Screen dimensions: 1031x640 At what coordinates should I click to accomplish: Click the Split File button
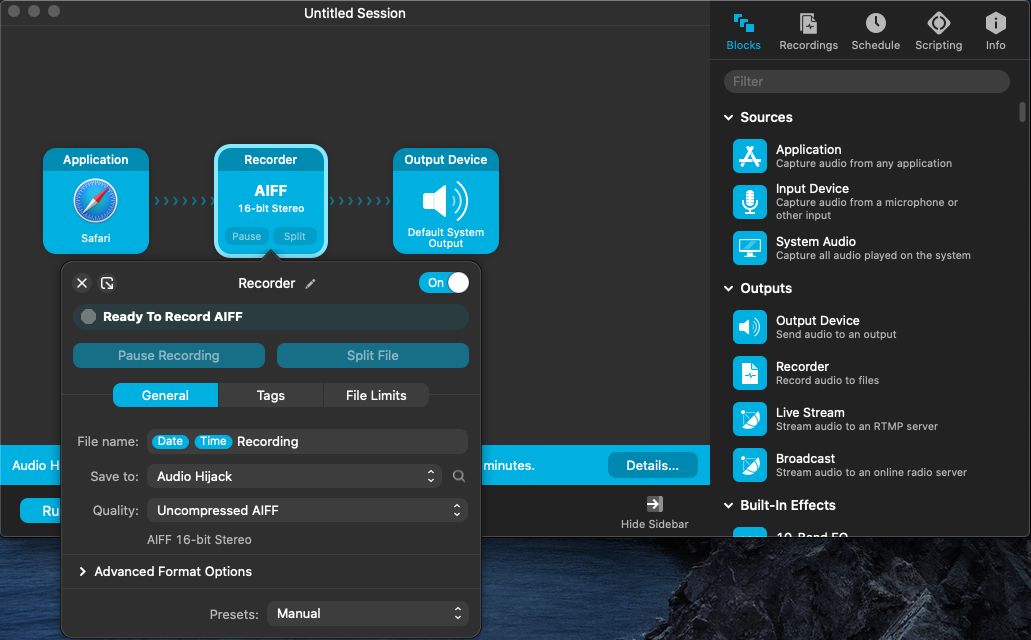373,355
